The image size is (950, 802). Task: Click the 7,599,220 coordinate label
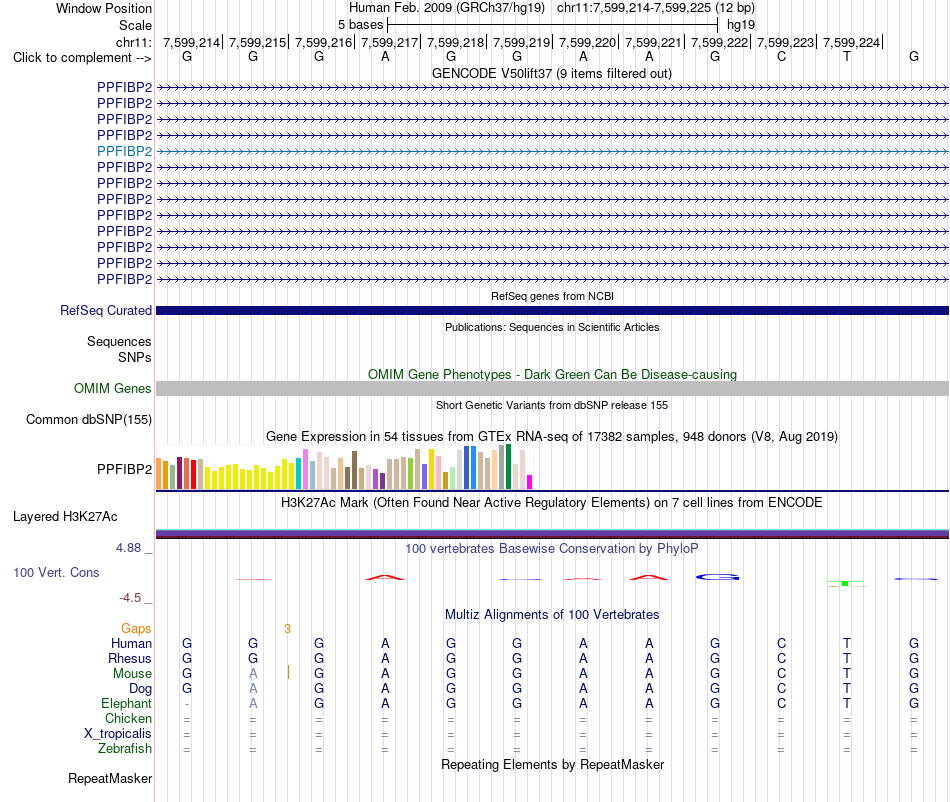tap(587, 42)
